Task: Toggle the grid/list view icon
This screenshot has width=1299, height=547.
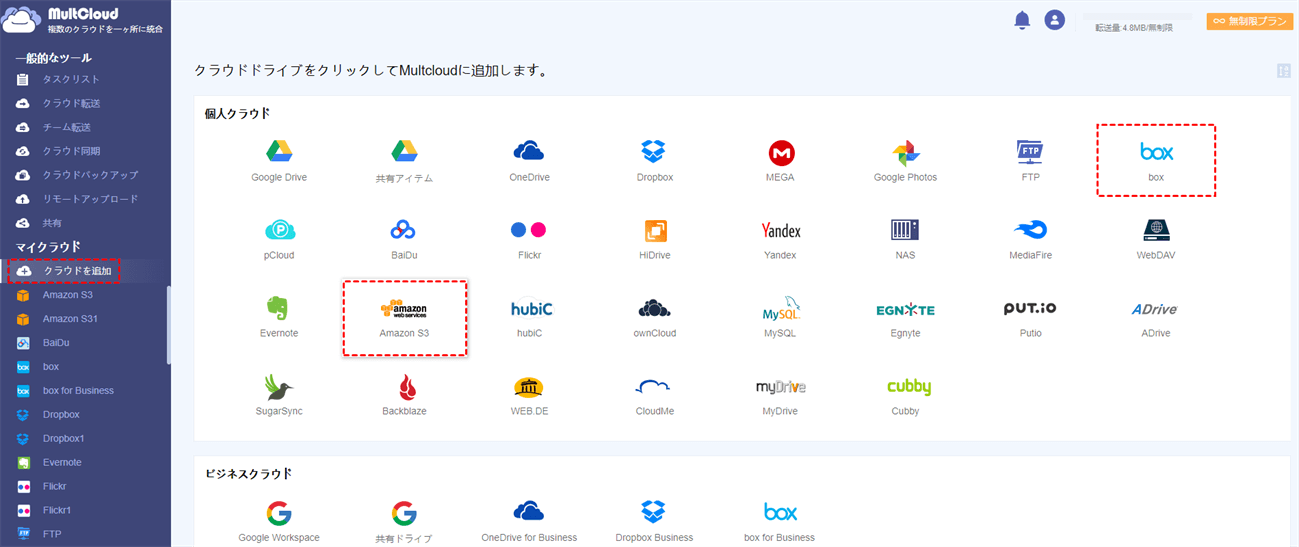Action: pyautogui.click(x=1283, y=70)
